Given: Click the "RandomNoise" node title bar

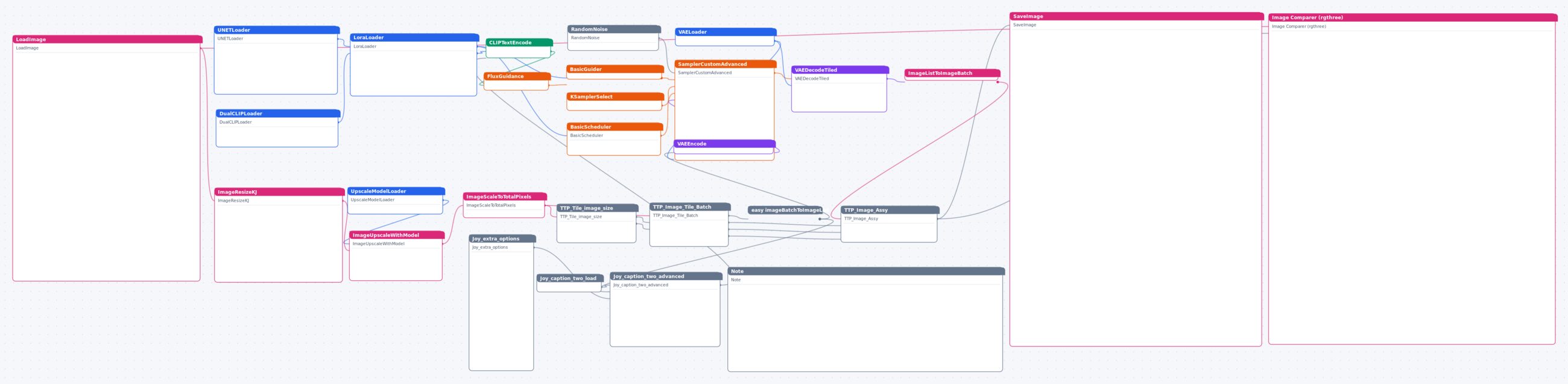Looking at the screenshot, I should coord(613,29).
